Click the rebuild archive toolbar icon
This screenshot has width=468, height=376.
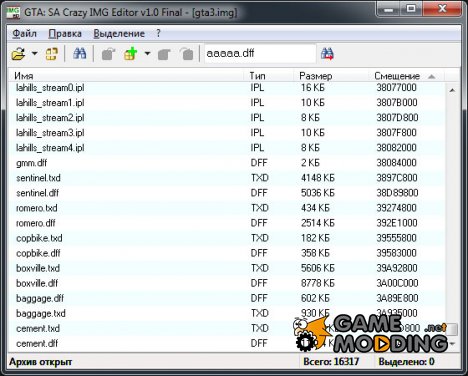51,53
